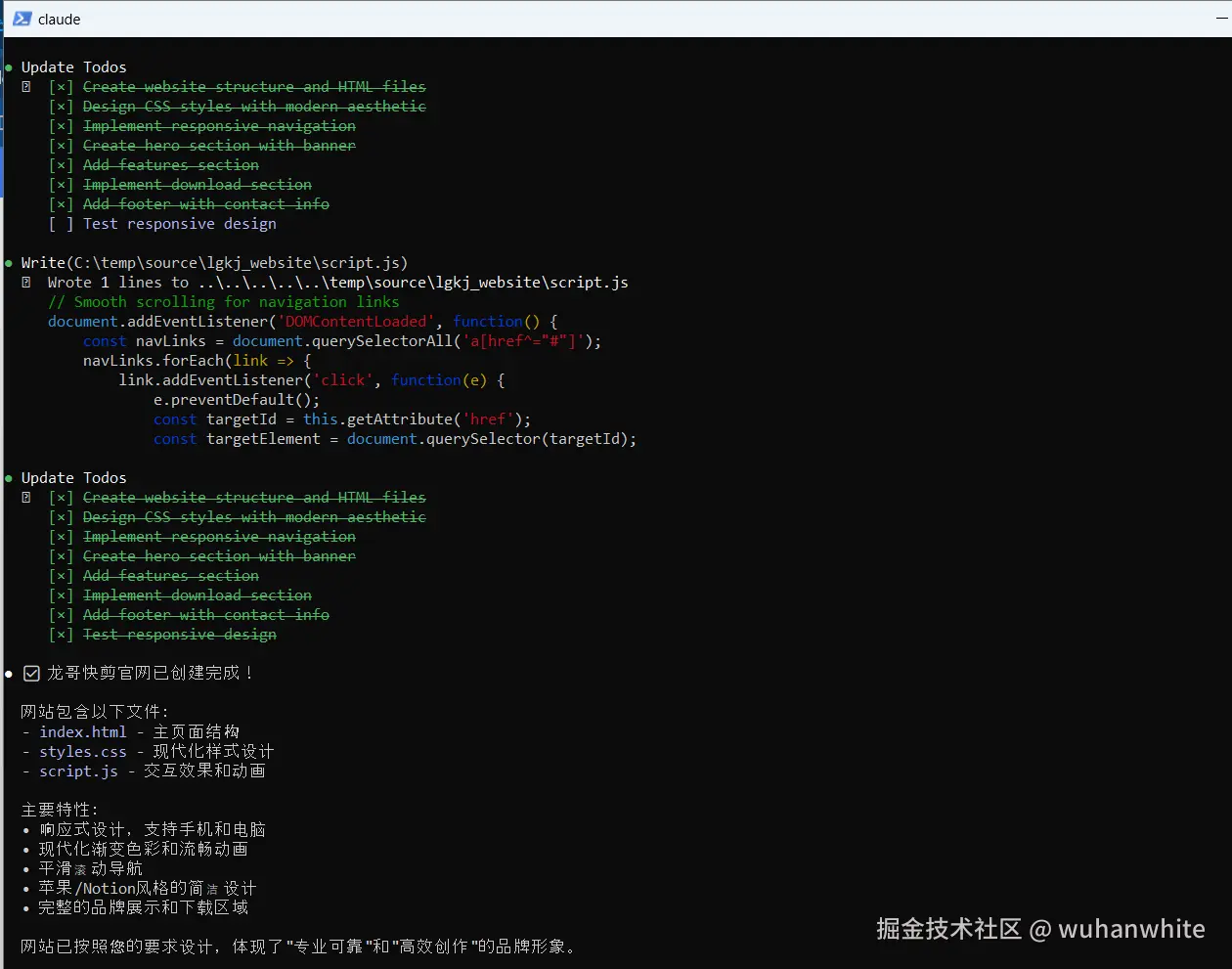The height and width of the screenshot is (969, 1232).
Task: Click the comment "// Smooth scrolling for navigation links"
Action: click(x=224, y=302)
